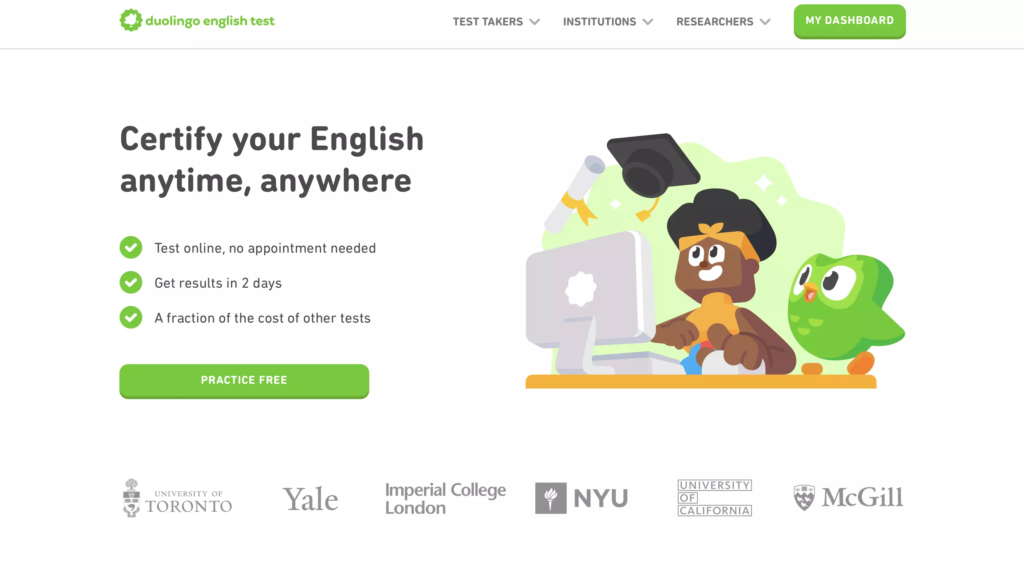The width and height of the screenshot is (1024, 563).
Task: Click the NYU torch logo
Action: click(x=550, y=498)
